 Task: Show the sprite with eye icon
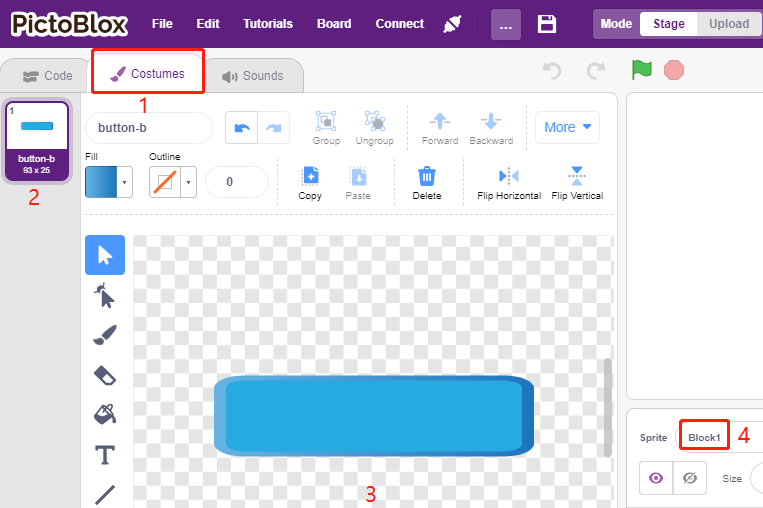click(x=656, y=478)
